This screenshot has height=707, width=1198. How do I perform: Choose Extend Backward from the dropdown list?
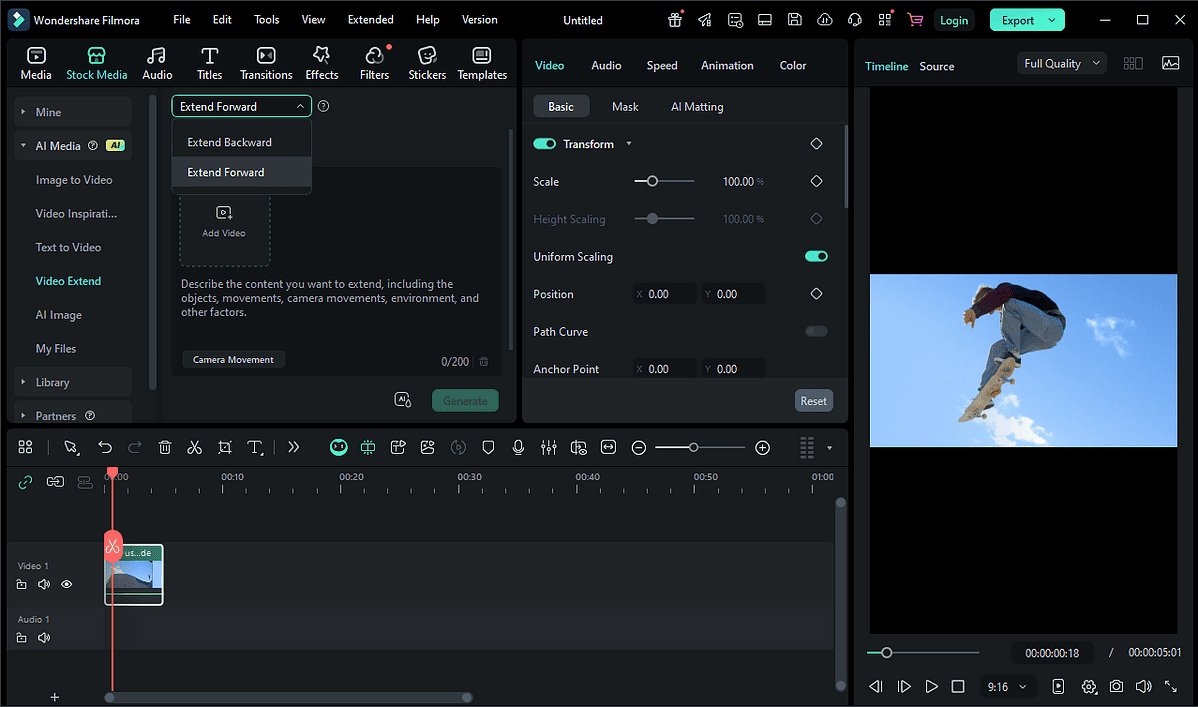(229, 142)
